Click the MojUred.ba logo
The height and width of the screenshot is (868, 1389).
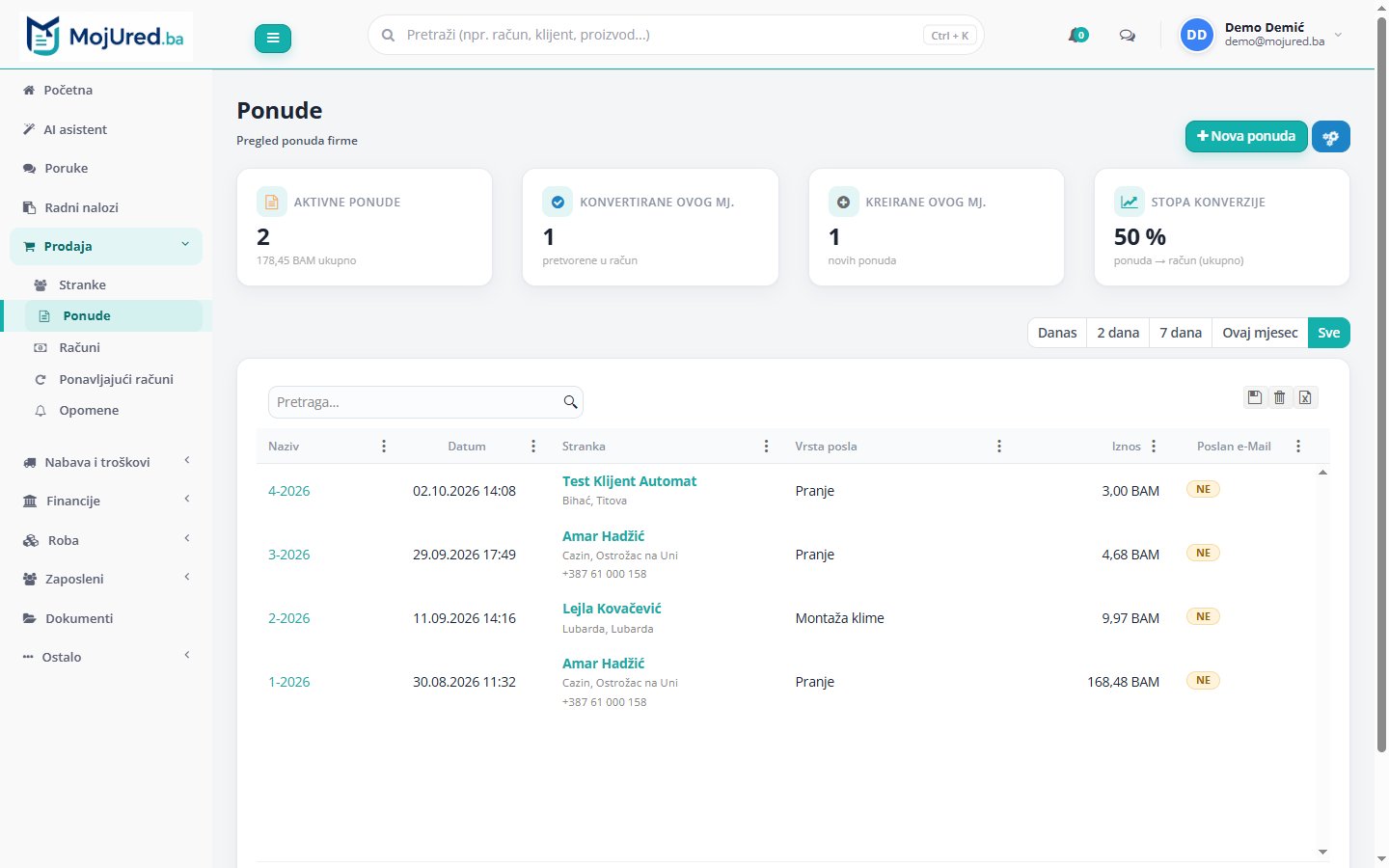point(106,37)
